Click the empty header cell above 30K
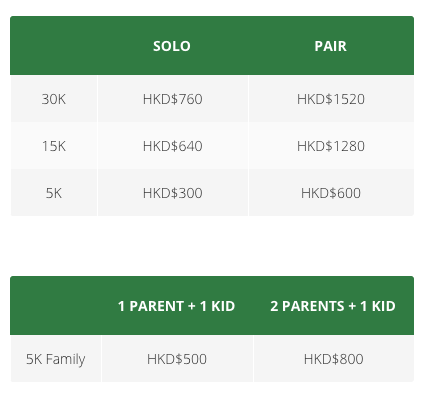Image resolution: width=425 pixels, height=399 pixels. [54, 46]
